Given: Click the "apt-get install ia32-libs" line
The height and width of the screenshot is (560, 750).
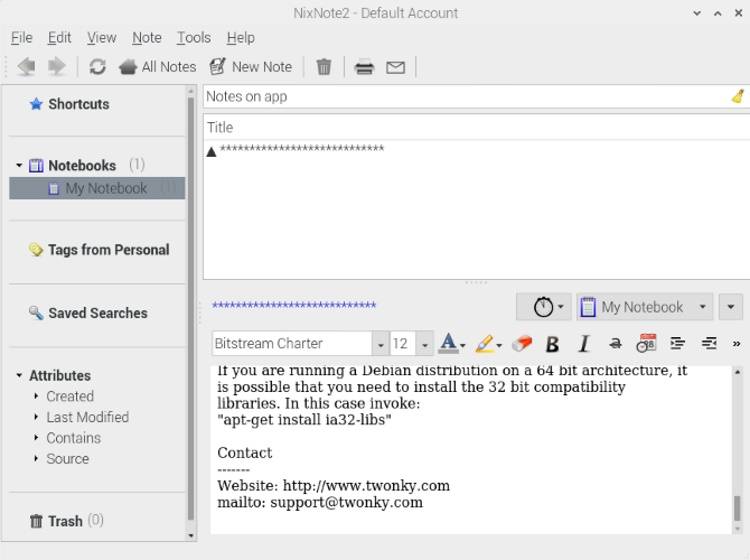Looking at the screenshot, I should click(x=304, y=420).
